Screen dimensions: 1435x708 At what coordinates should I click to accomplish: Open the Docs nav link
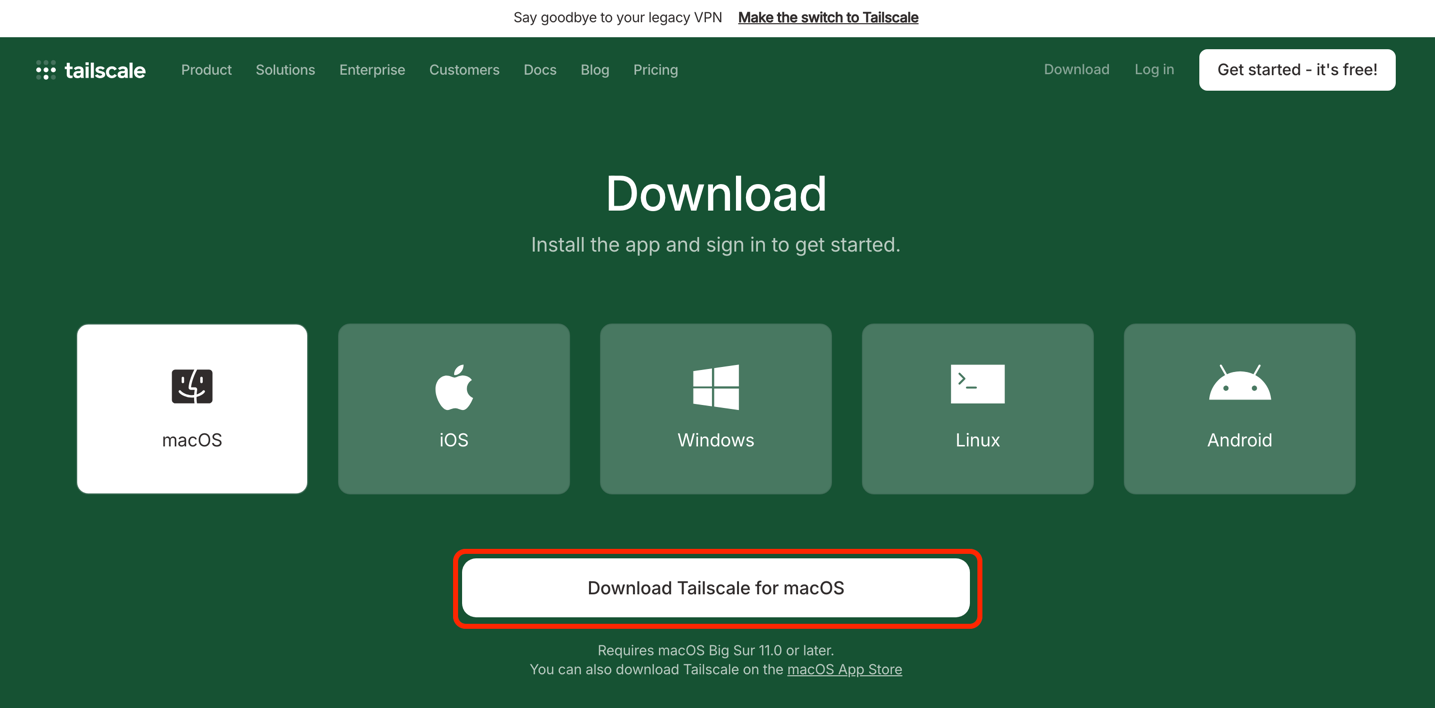pos(540,70)
